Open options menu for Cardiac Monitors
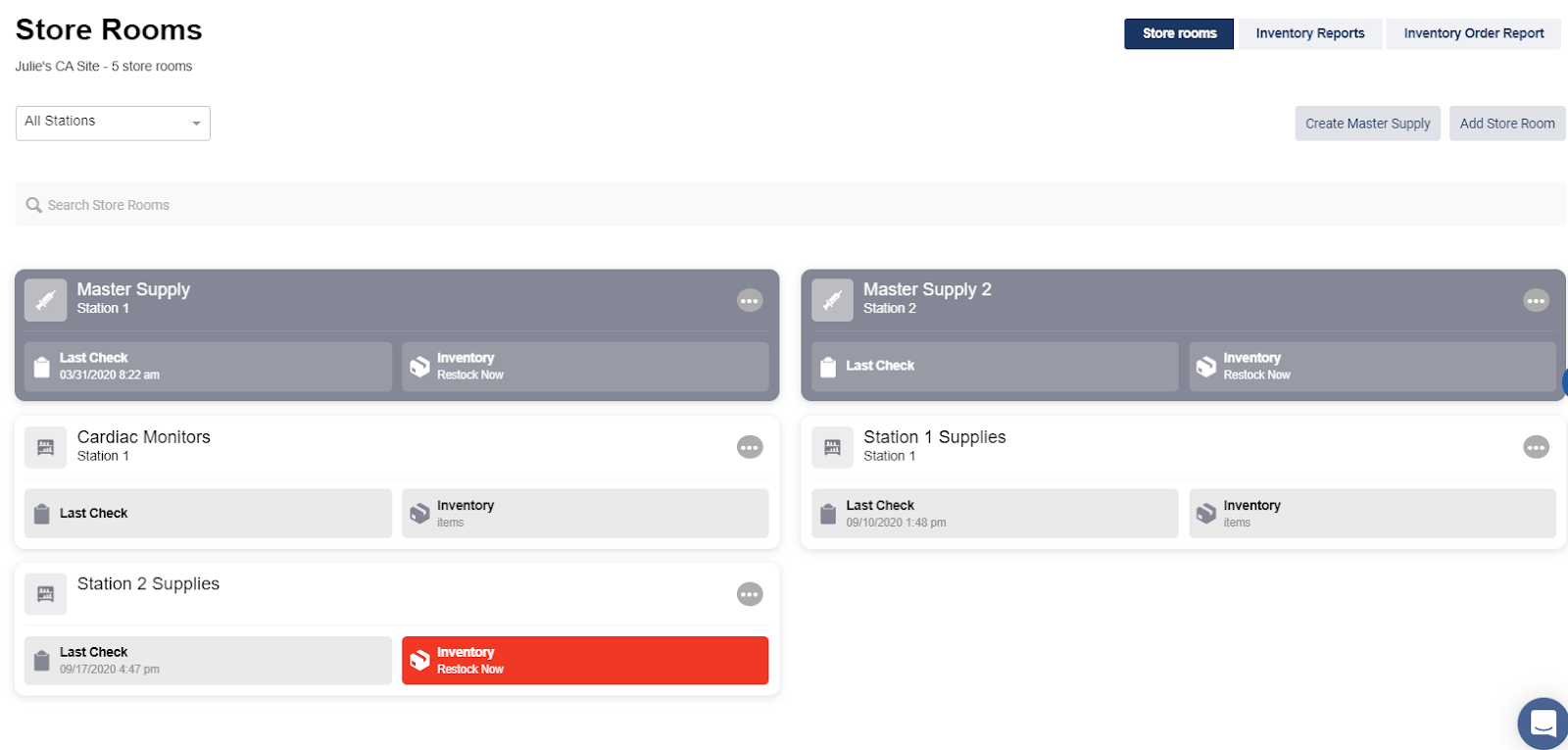The height and width of the screenshot is (750, 1568). click(x=750, y=447)
